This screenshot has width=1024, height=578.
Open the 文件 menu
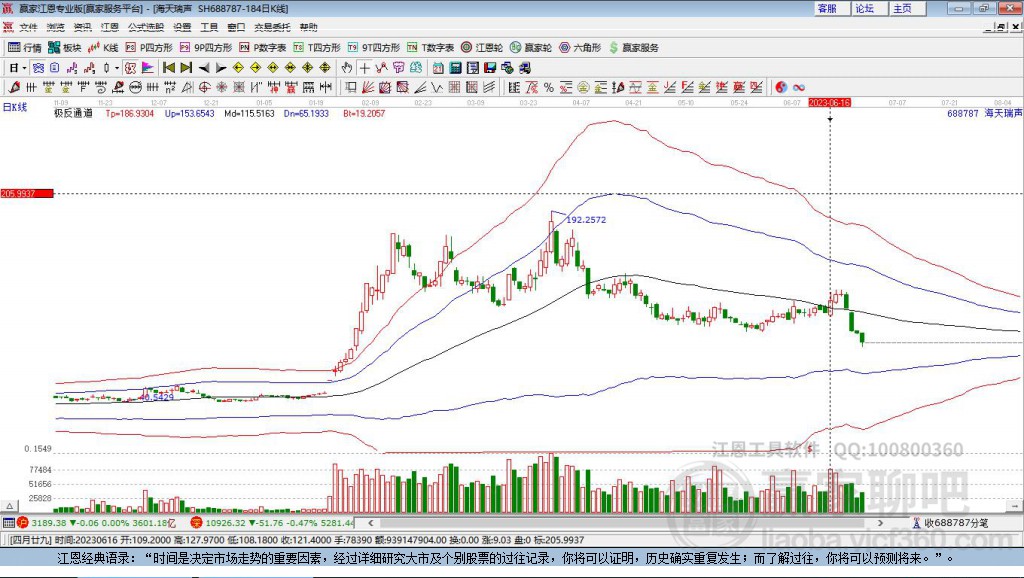[28, 27]
